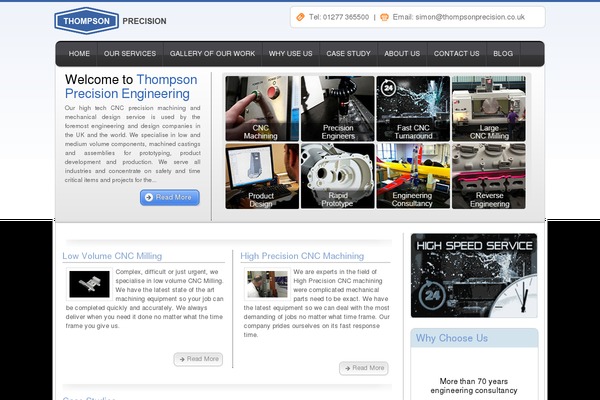Click the High Precision CNC Machining heading

click(302, 256)
